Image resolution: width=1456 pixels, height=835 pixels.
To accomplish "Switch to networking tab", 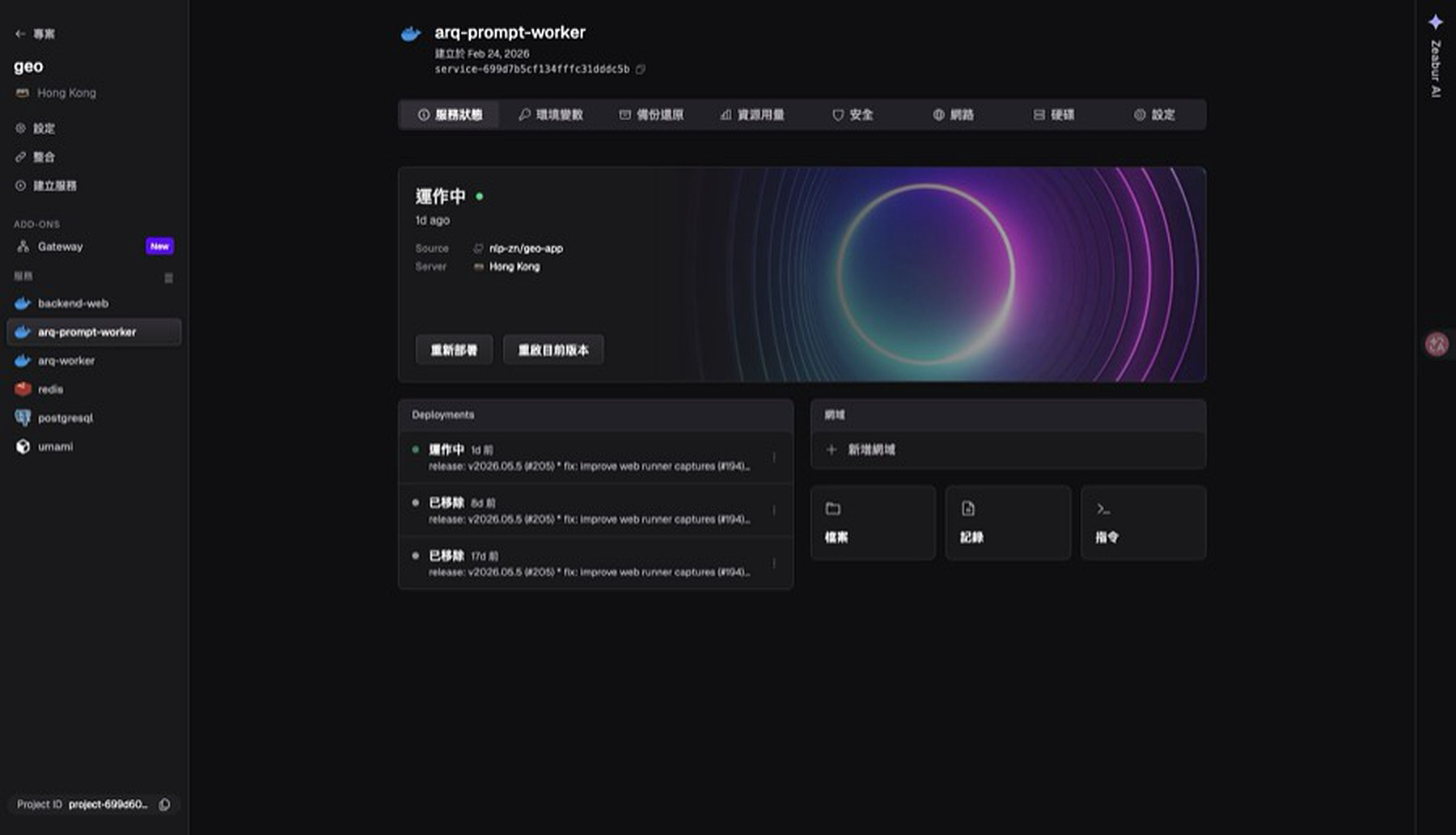I will point(953,115).
